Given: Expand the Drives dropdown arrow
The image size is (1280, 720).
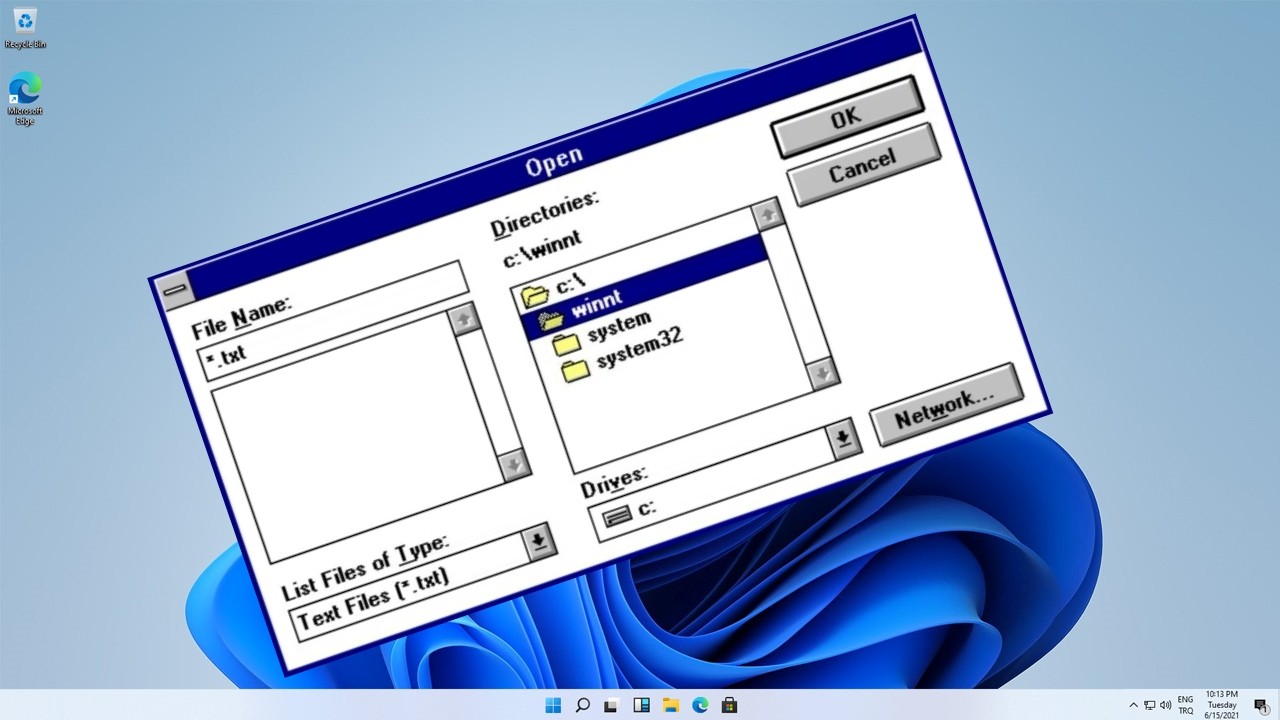Looking at the screenshot, I should pos(843,438).
